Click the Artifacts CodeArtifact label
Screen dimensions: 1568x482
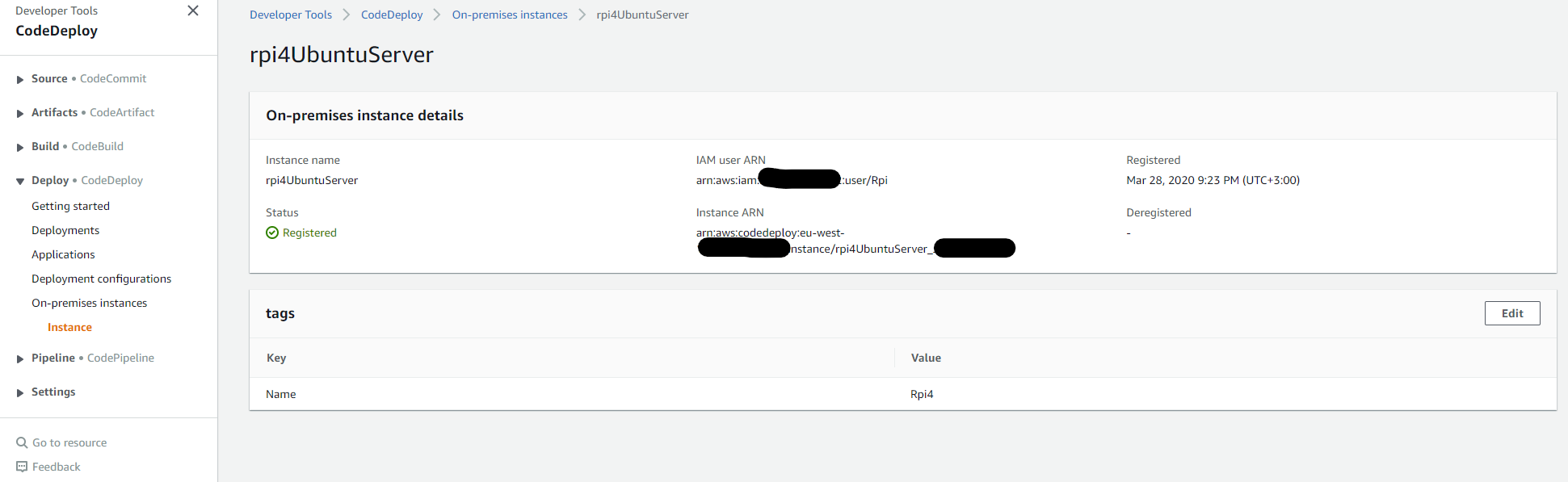pos(93,112)
